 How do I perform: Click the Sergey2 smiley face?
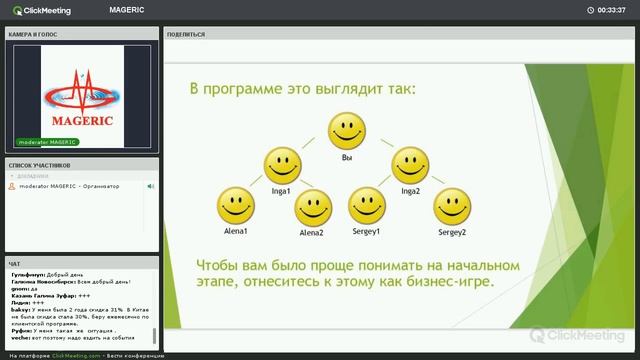(x=452, y=207)
